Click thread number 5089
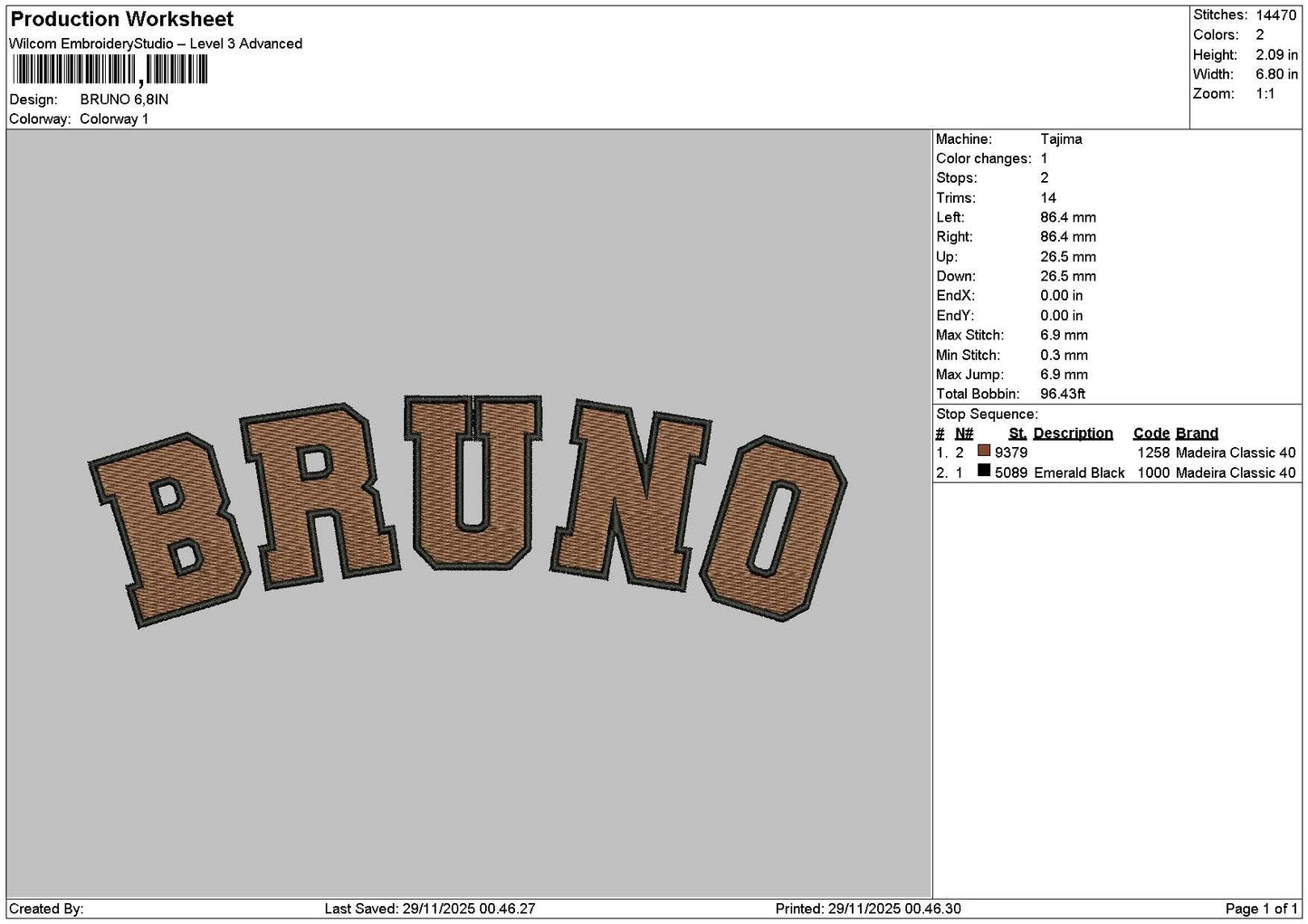 coord(1011,472)
